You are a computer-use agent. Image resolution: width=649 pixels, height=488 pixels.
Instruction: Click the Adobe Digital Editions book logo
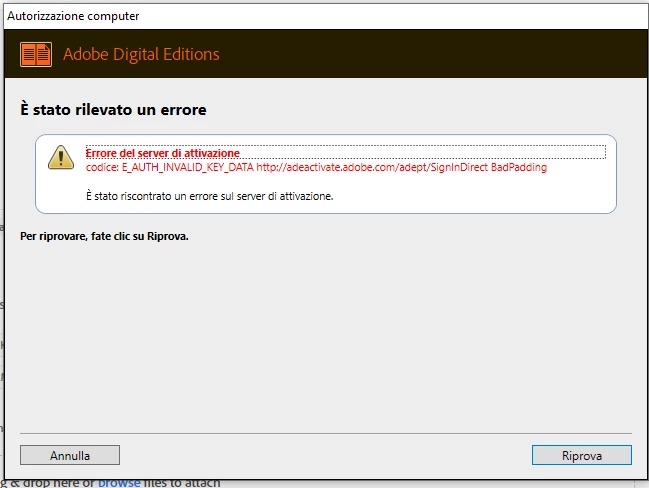36,54
